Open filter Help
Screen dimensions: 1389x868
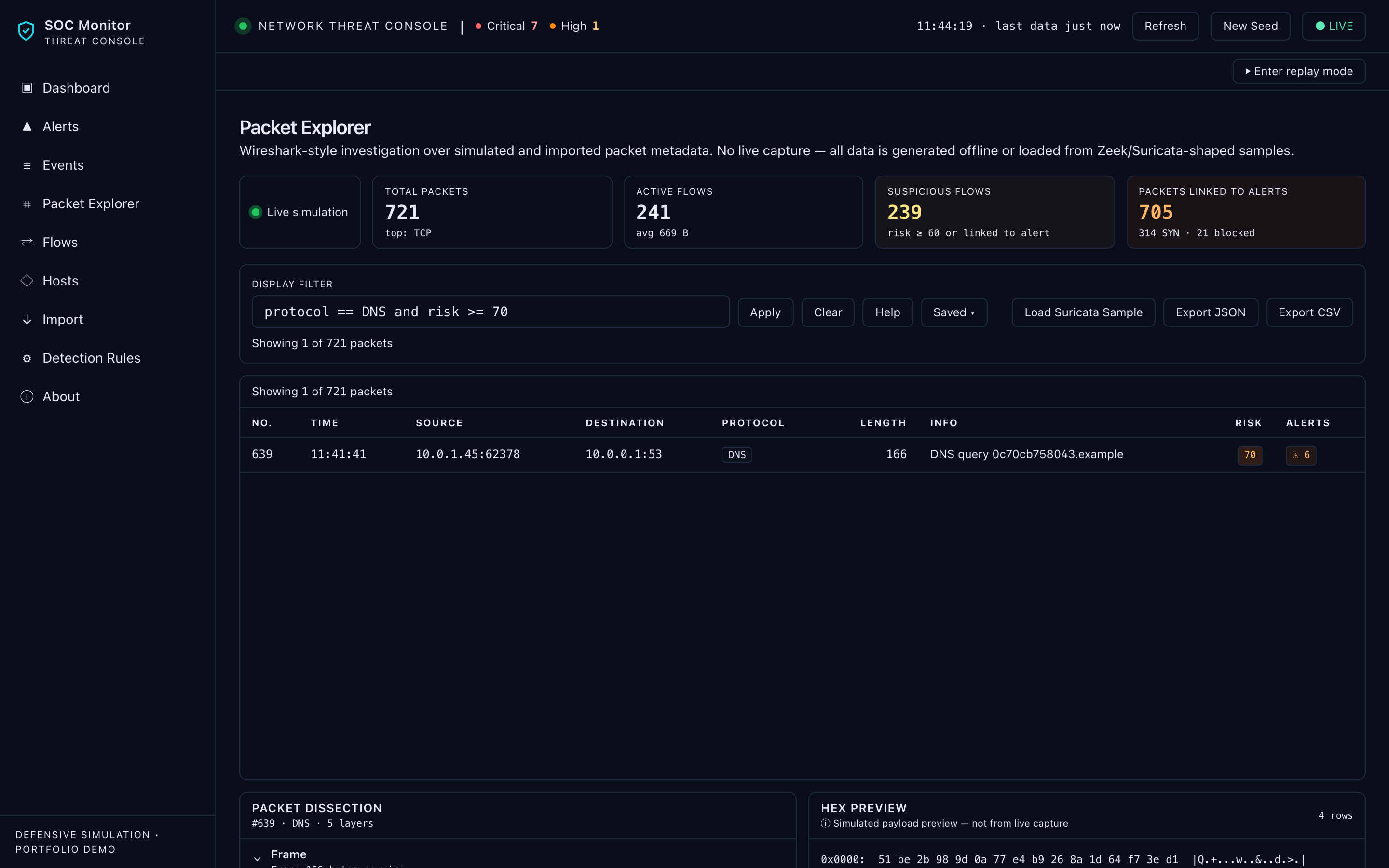click(887, 312)
